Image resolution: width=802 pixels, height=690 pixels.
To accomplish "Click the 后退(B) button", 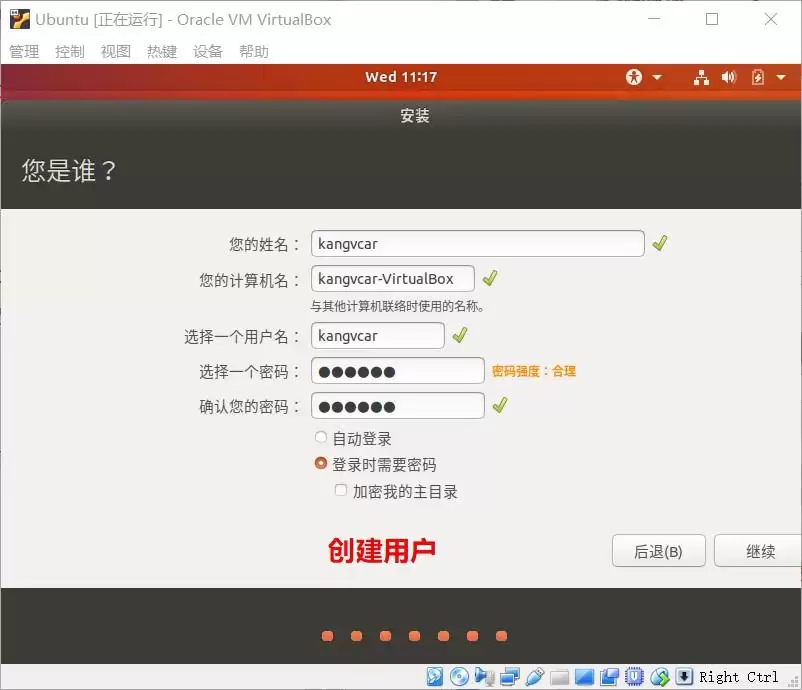I will (658, 550).
